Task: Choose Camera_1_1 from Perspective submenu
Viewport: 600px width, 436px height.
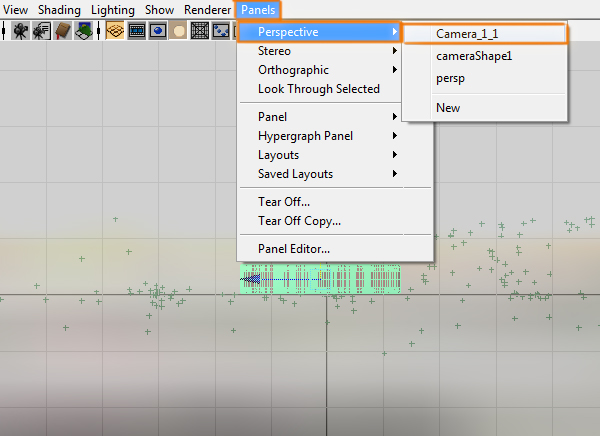Action: click(x=484, y=34)
